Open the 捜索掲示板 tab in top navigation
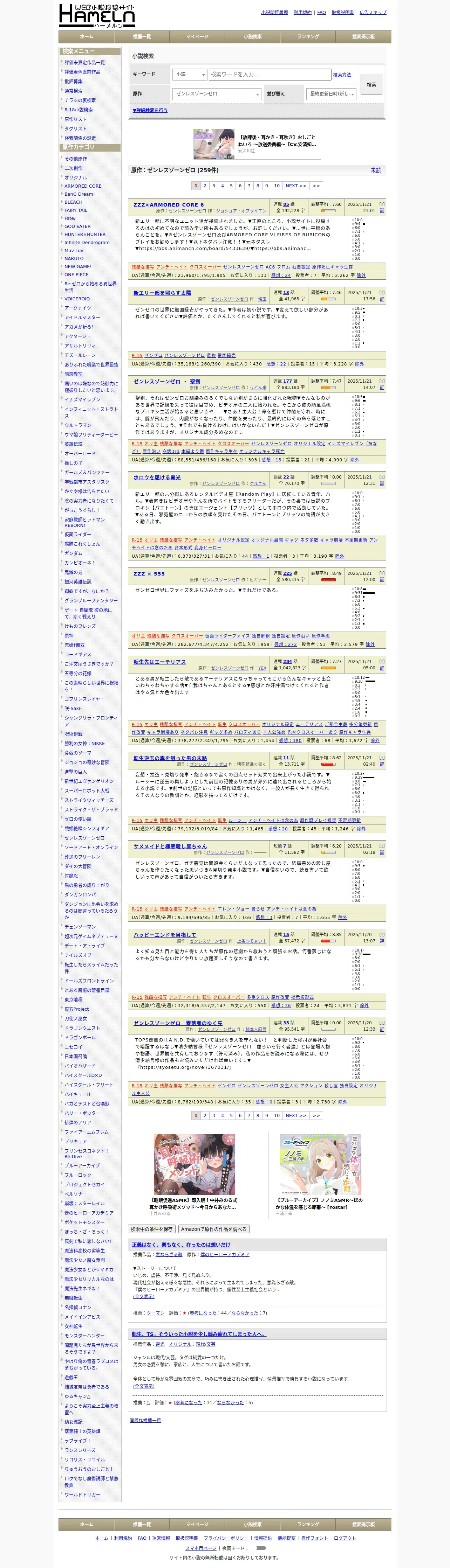The height and width of the screenshot is (1568, 450). point(363,36)
